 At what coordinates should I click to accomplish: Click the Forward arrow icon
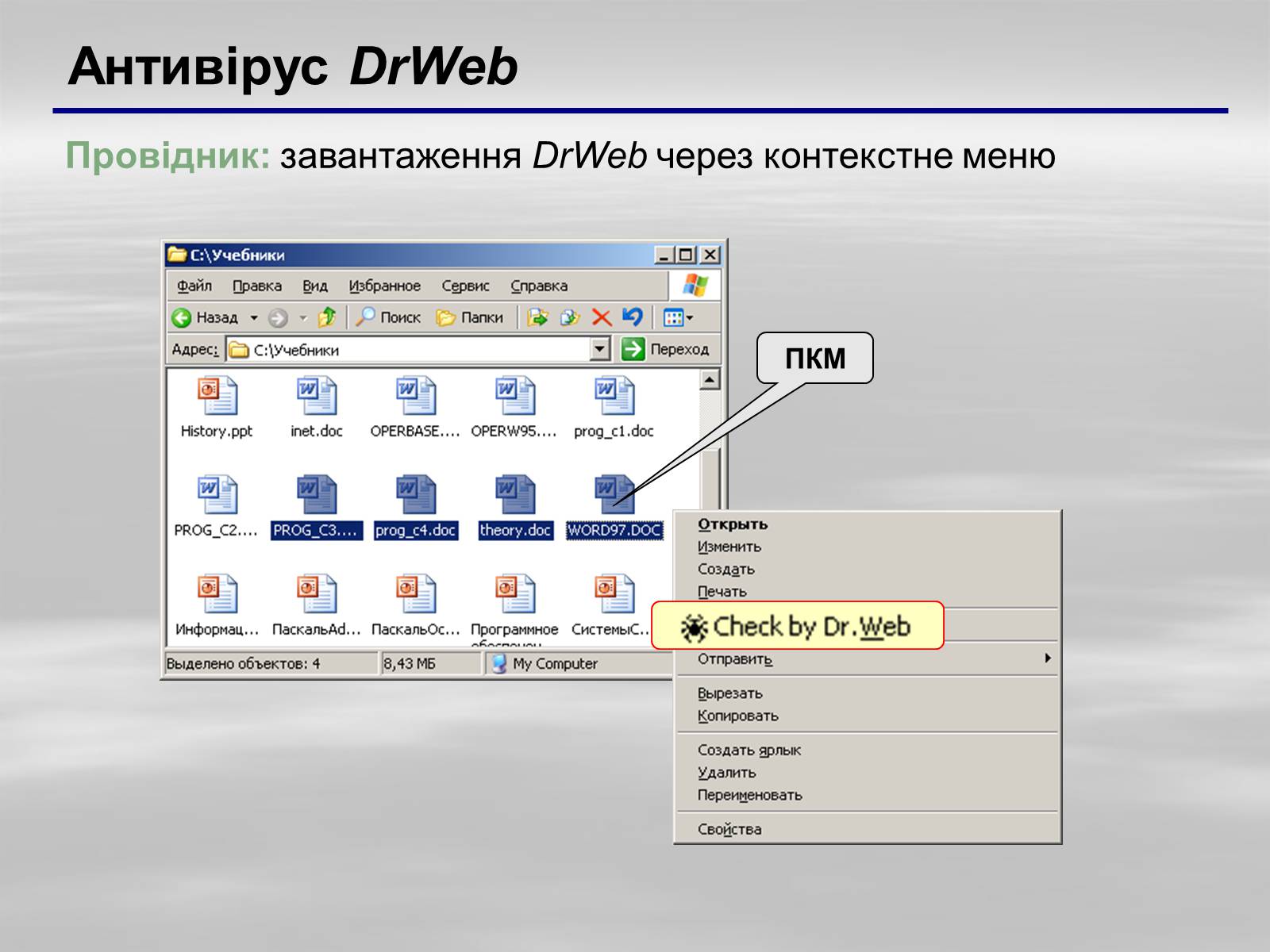coord(277,318)
